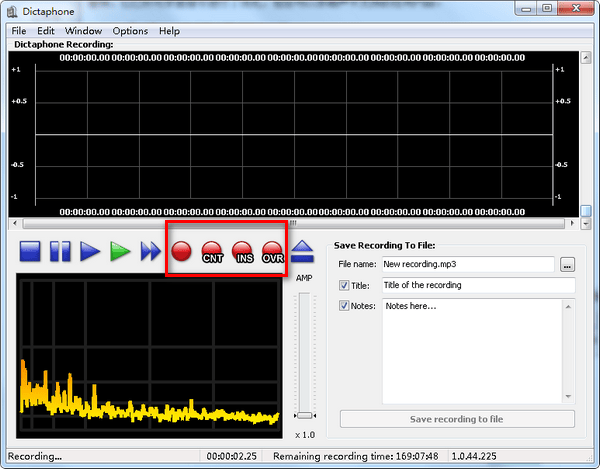
Task: Click the blue Stop button
Action: point(31,251)
